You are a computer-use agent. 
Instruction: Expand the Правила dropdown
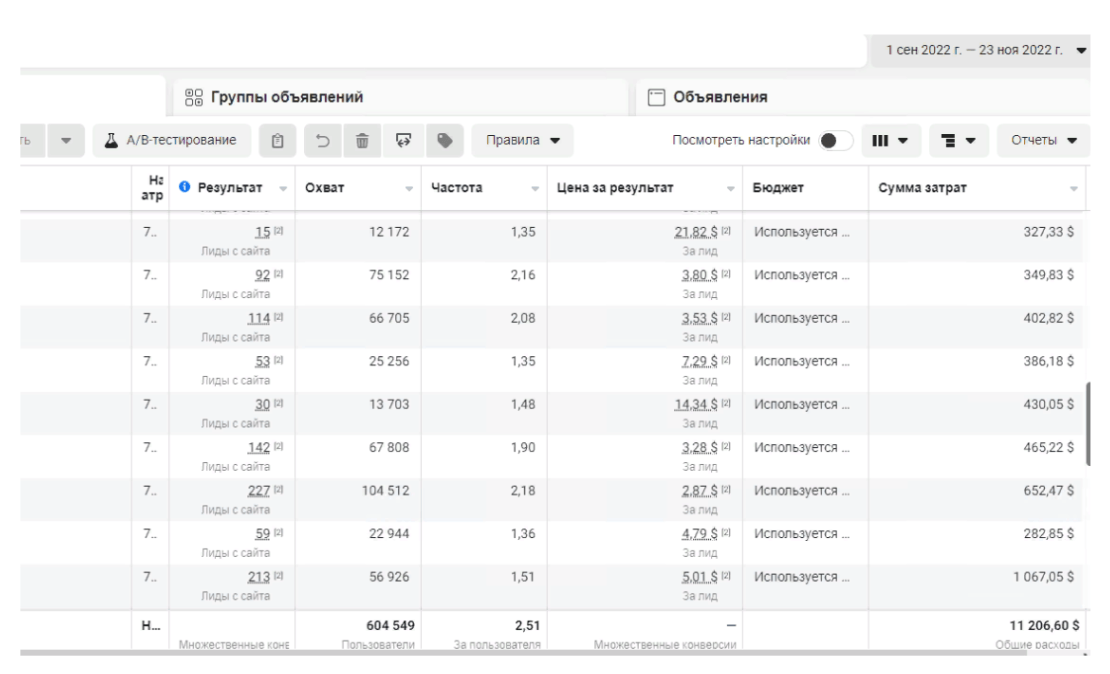(522, 140)
